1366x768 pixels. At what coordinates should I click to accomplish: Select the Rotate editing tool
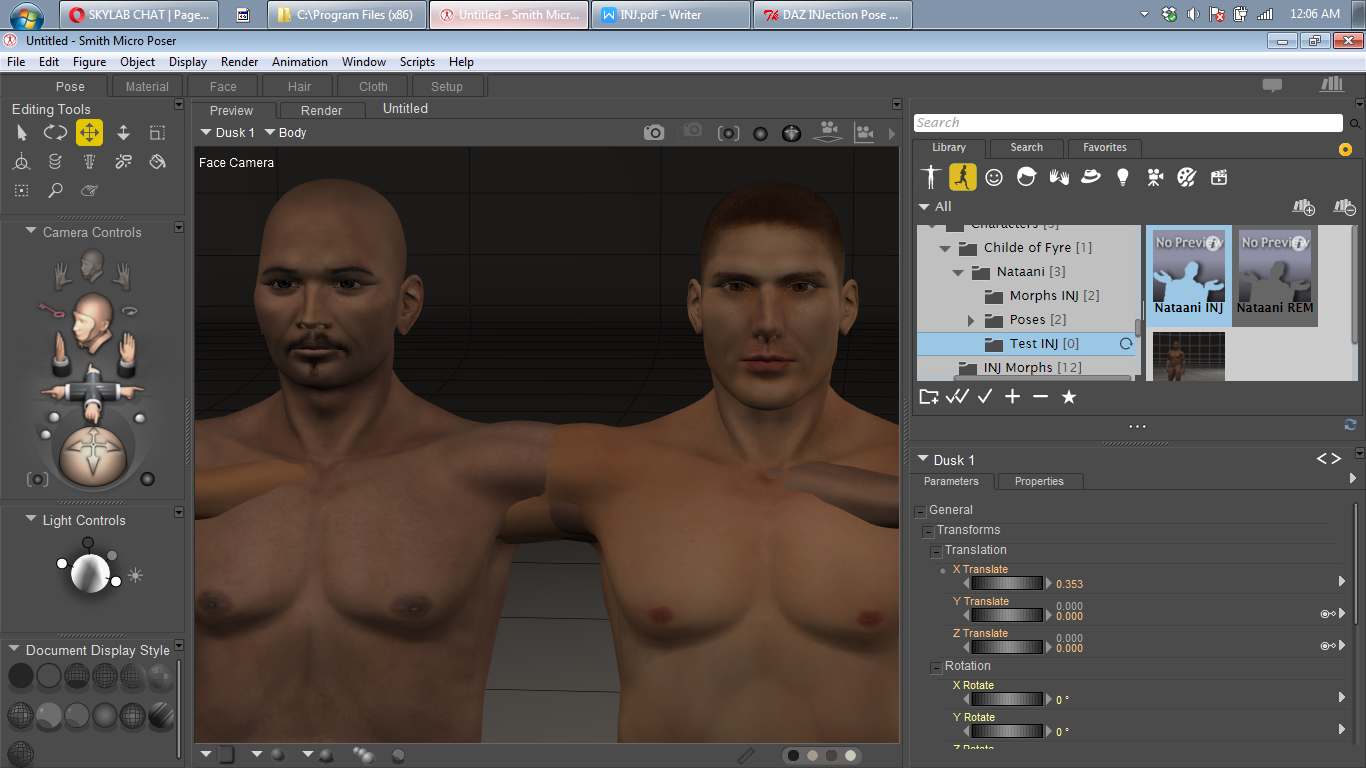coord(55,132)
